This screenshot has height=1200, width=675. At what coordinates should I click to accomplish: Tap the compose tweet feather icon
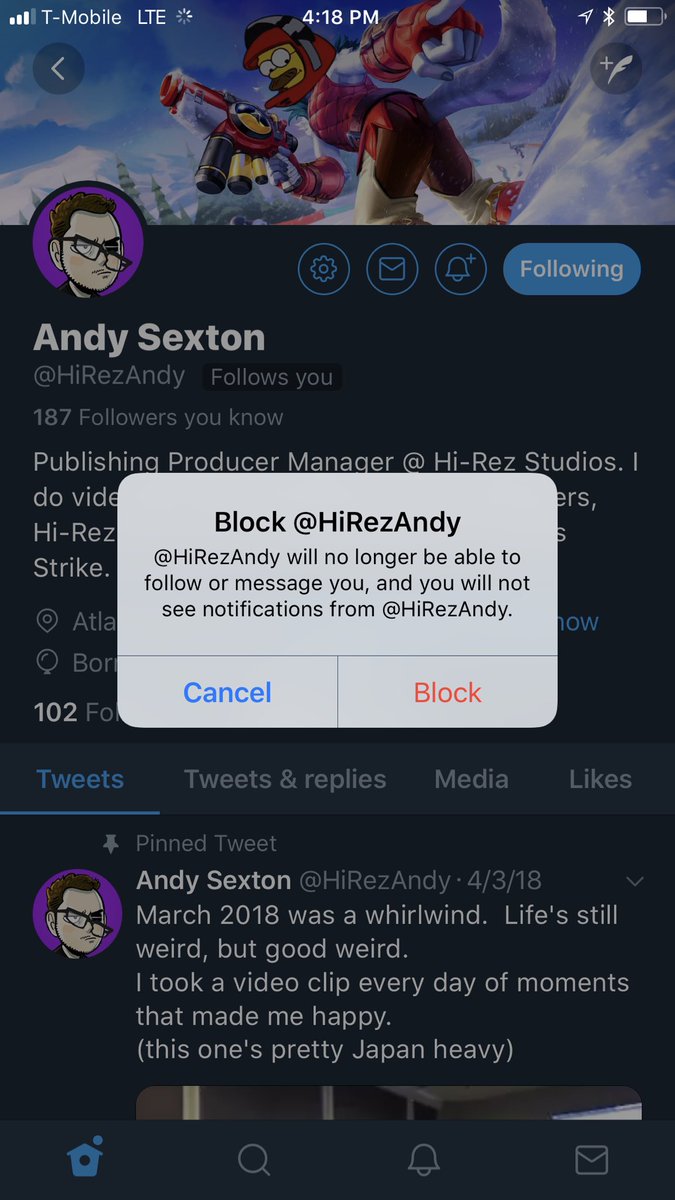pyautogui.click(x=615, y=69)
